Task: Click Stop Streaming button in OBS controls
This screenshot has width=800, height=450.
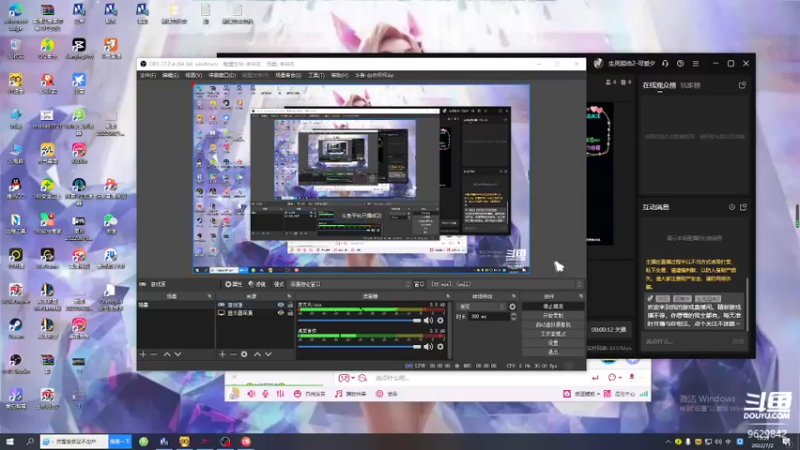Action: [x=553, y=307]
